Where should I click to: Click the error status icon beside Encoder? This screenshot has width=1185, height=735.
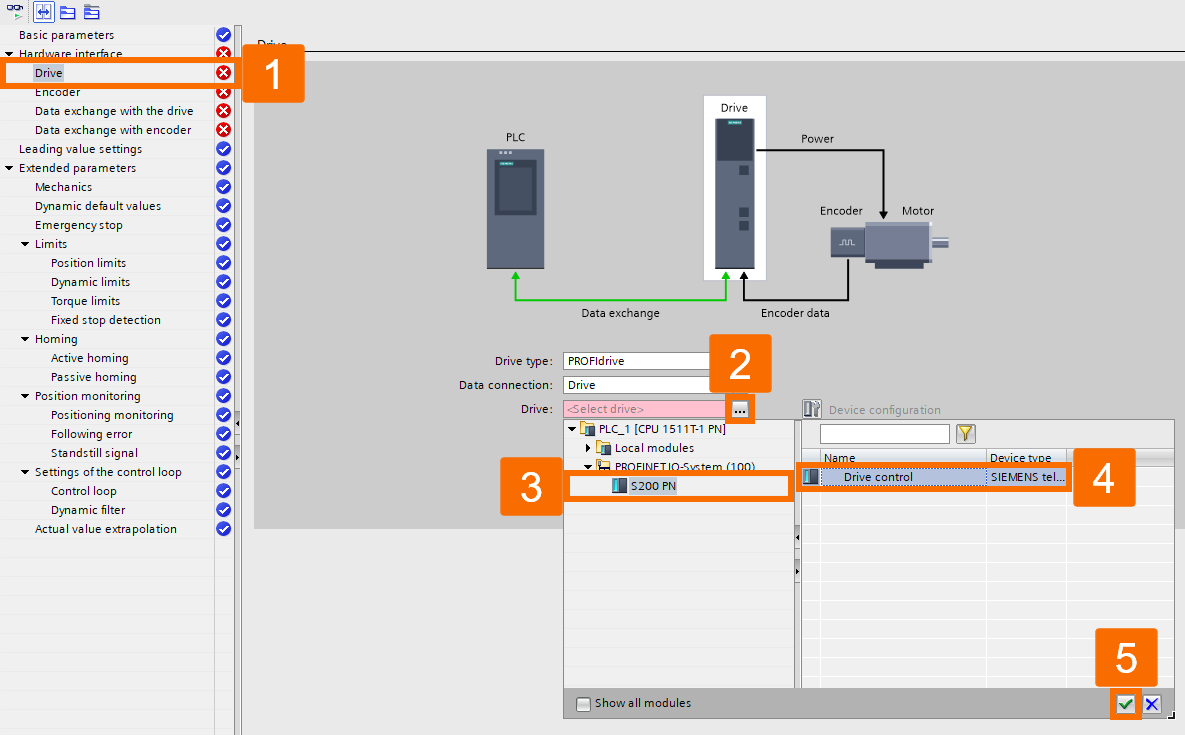click(x=222, y=92)
